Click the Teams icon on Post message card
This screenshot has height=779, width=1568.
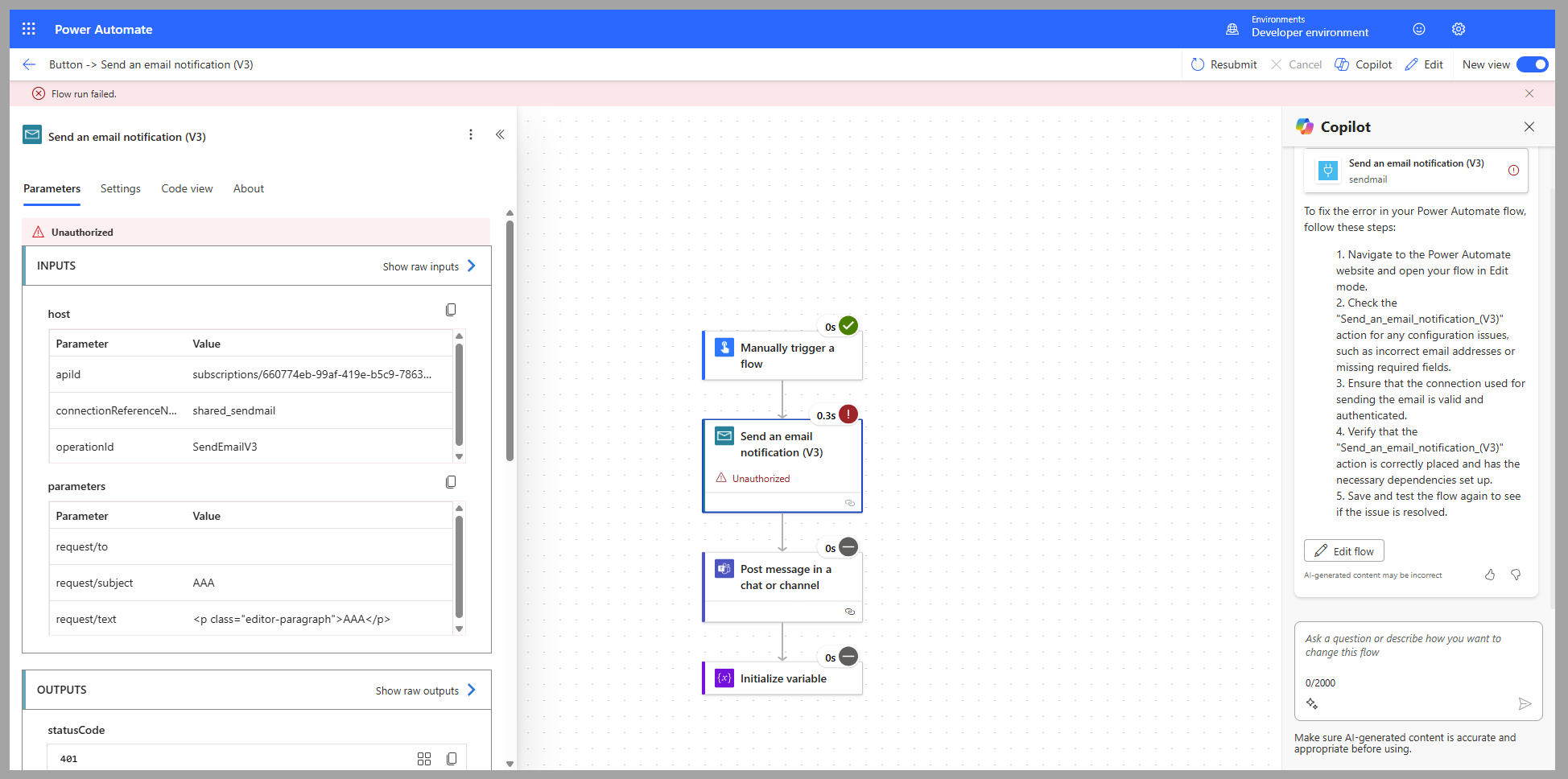pos(724,569)
